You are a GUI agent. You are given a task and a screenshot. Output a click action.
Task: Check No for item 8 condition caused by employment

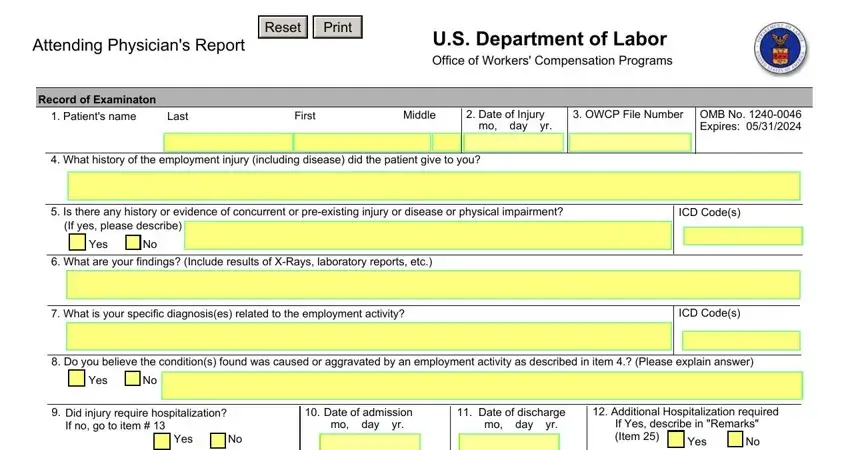(132, 378)
